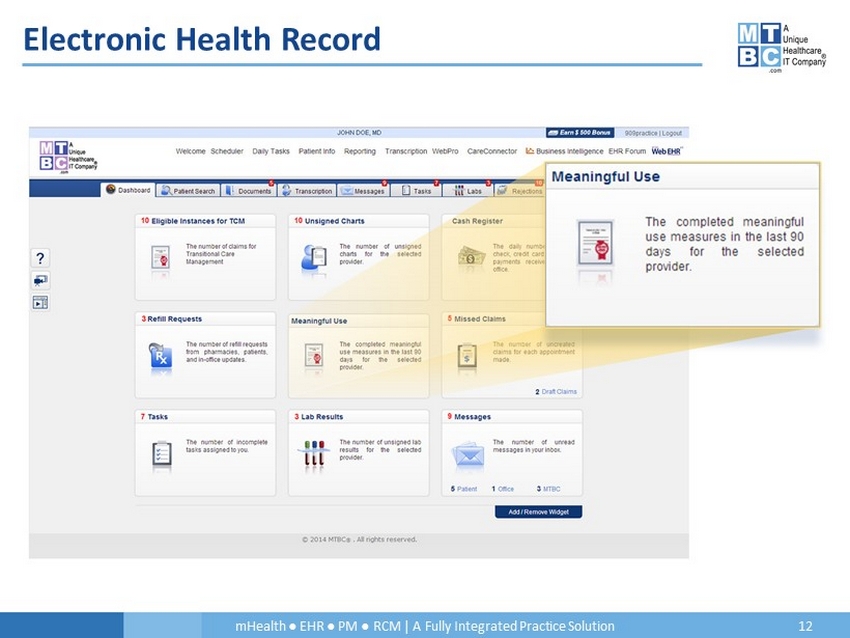This screenshot has width=850, height=638.
Task: Click the 909practice account name
Action: tap(641, 133)
